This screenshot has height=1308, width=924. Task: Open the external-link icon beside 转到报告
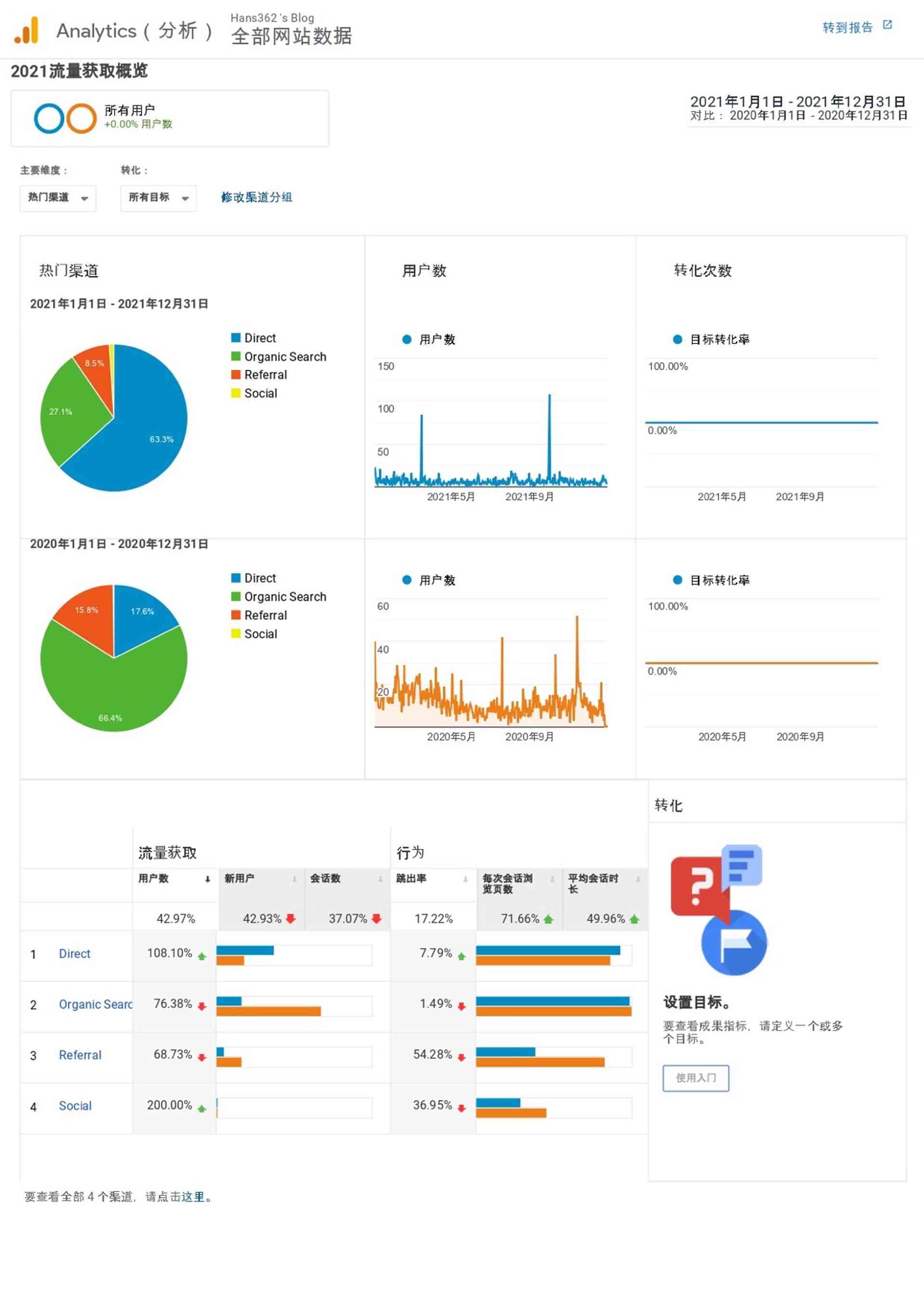point(887,25)
